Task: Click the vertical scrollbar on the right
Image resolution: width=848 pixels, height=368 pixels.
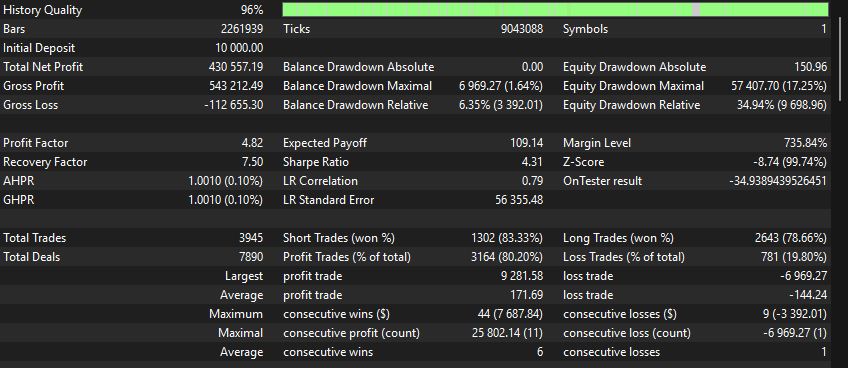Action: tap(840, 58)
